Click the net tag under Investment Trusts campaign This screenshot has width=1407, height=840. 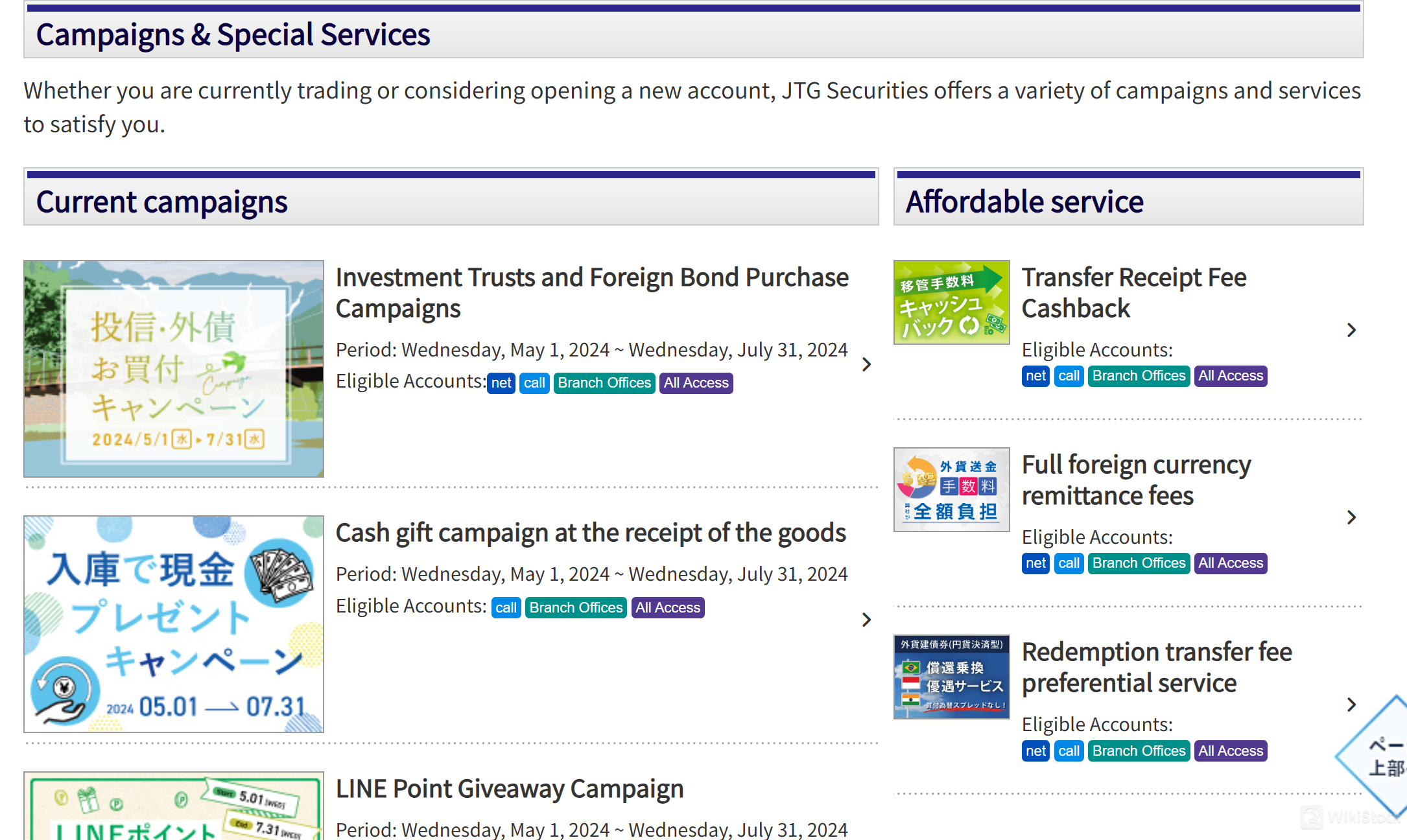(501, 383)
